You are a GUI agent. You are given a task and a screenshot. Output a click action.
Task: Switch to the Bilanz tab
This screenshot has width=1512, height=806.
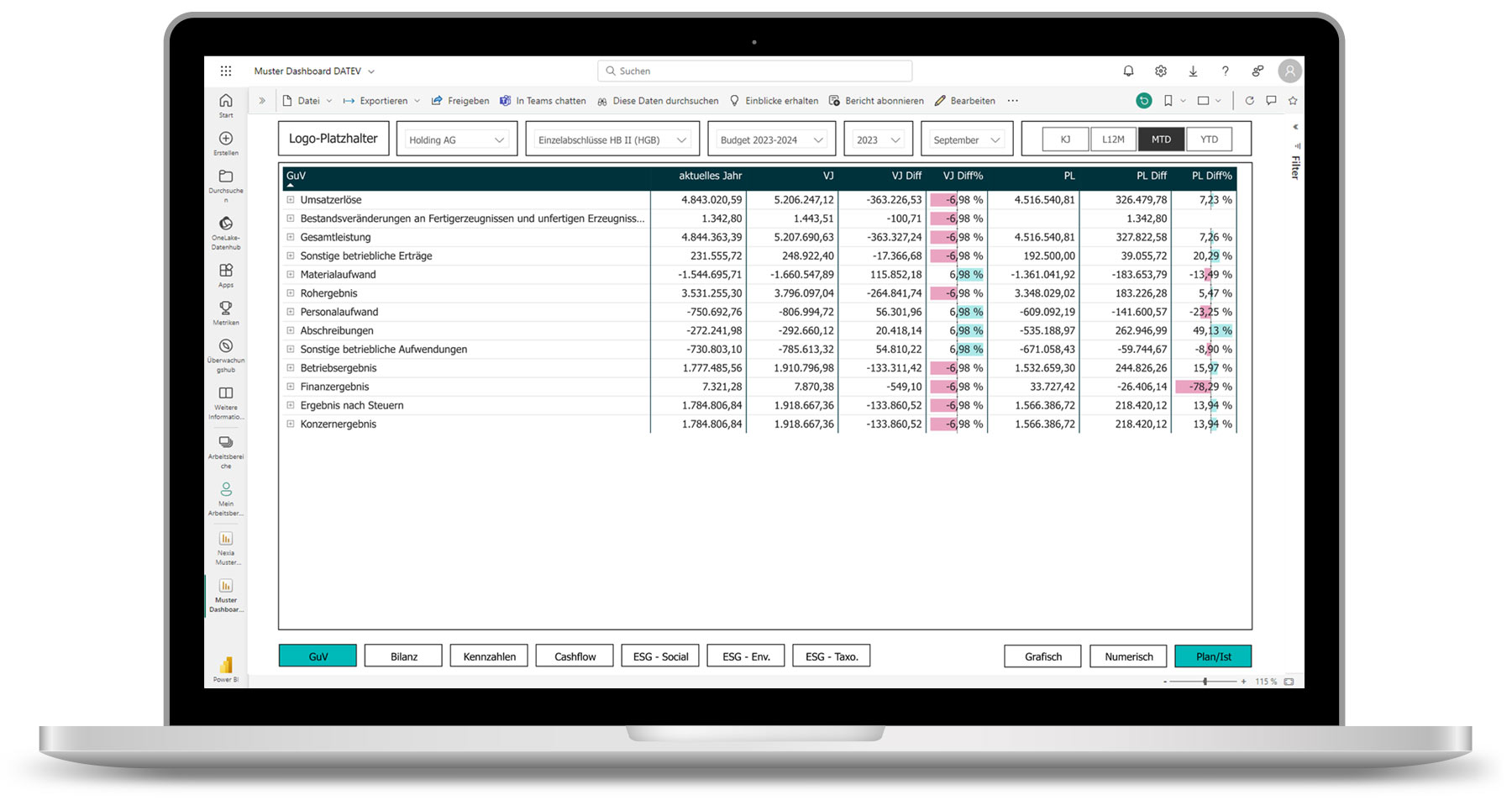[x=403, y=656]
